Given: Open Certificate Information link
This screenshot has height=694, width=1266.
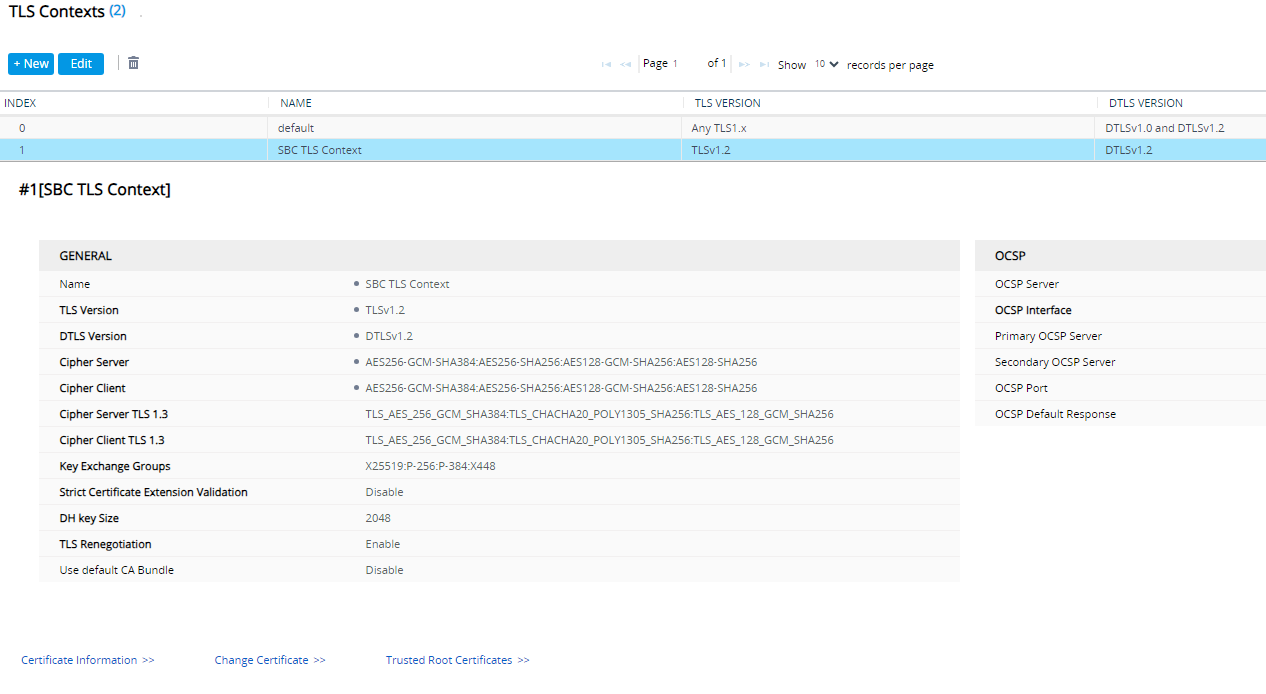Looking at the screenshot, I should coord(88,660).
